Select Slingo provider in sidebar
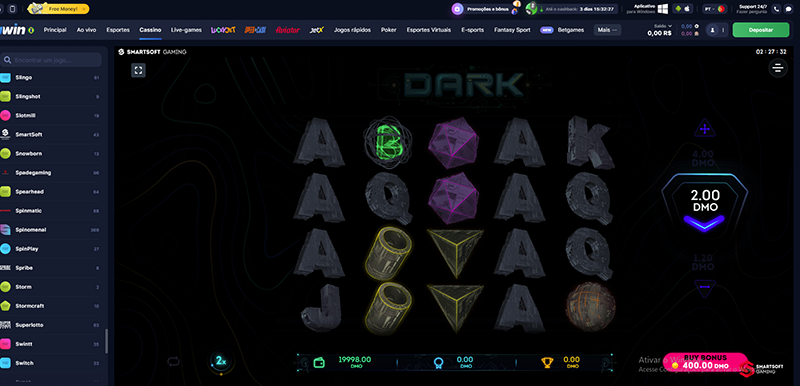The height and width of the screenshot is (386, 800). (51, 78)
